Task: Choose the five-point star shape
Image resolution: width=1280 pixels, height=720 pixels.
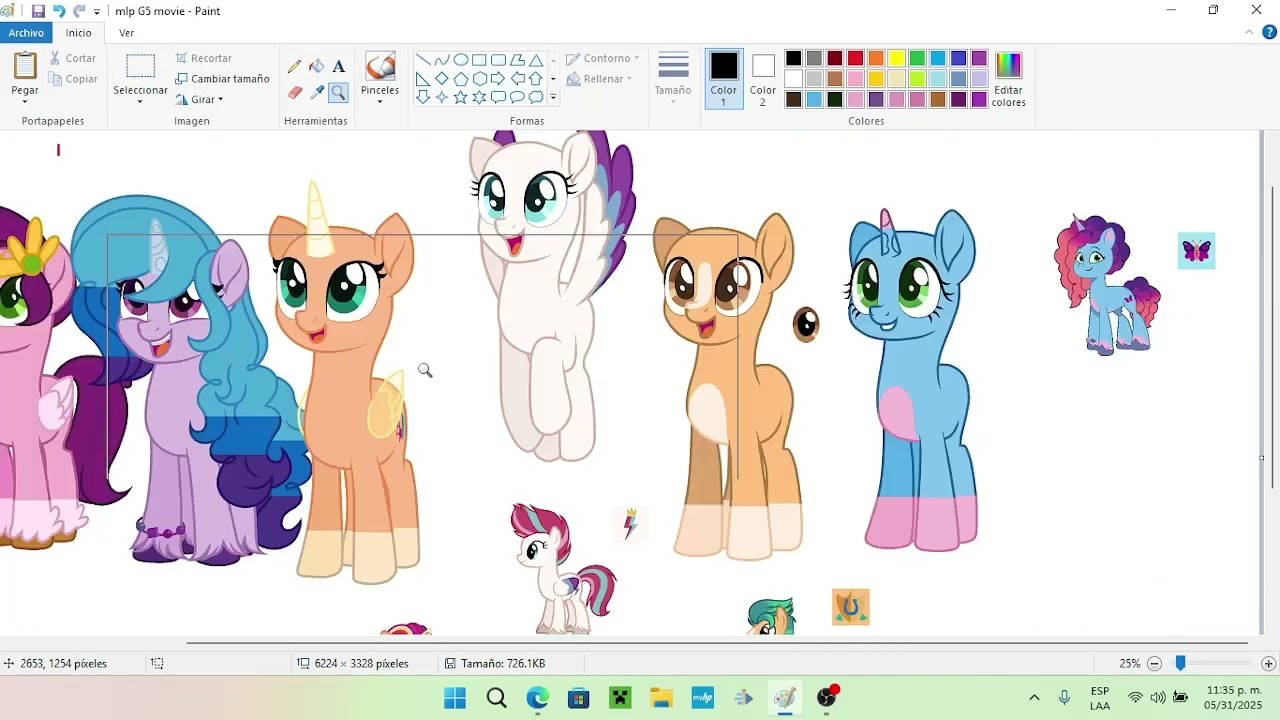Action: click(x=461, y=97)
